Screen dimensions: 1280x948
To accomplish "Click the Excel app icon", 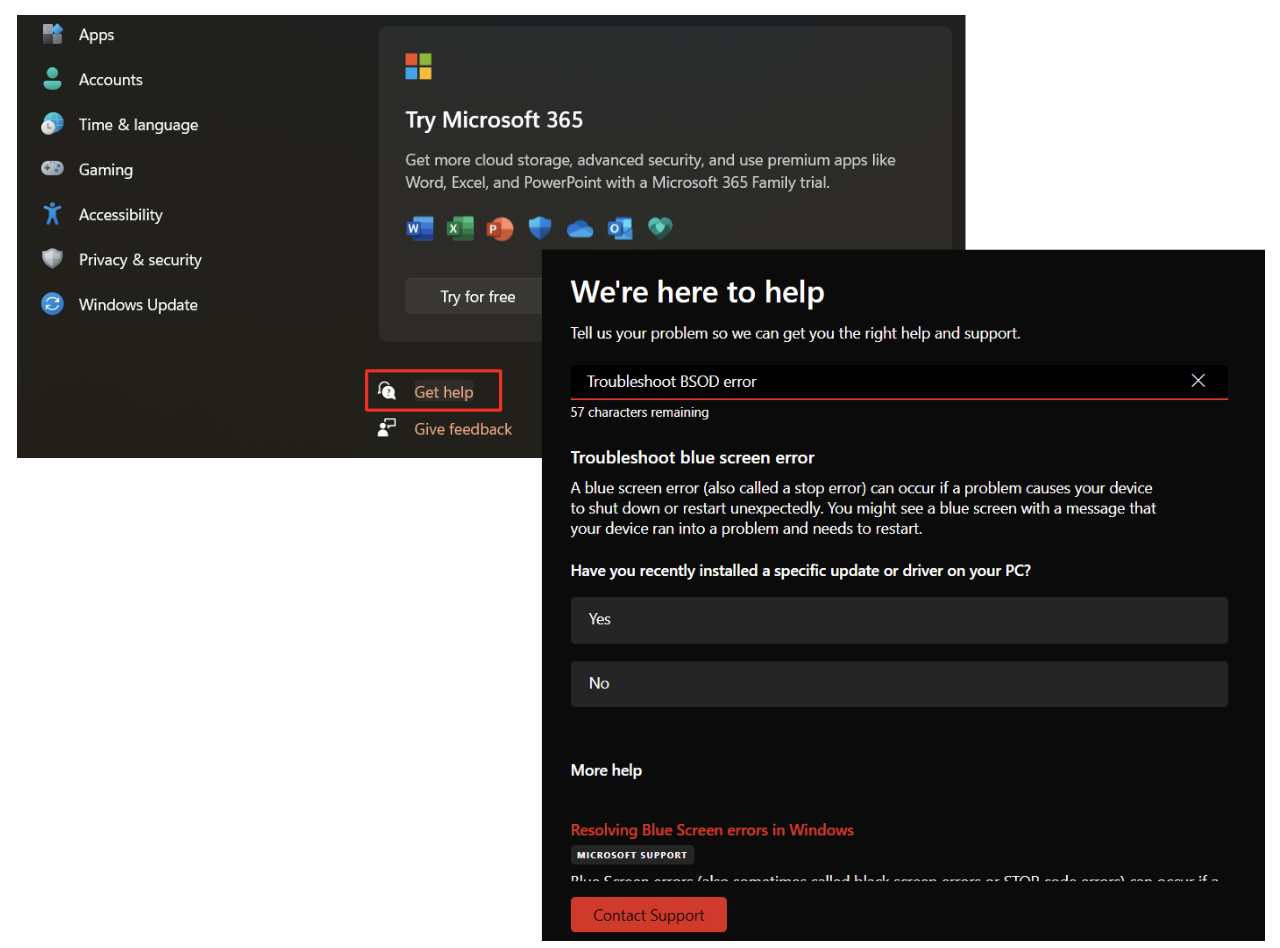I will click(x=460, y=229).
